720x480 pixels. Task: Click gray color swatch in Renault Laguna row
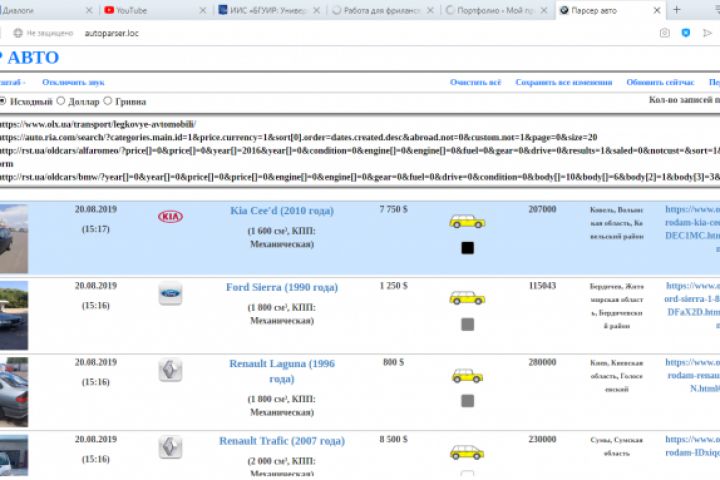[467, 401]
